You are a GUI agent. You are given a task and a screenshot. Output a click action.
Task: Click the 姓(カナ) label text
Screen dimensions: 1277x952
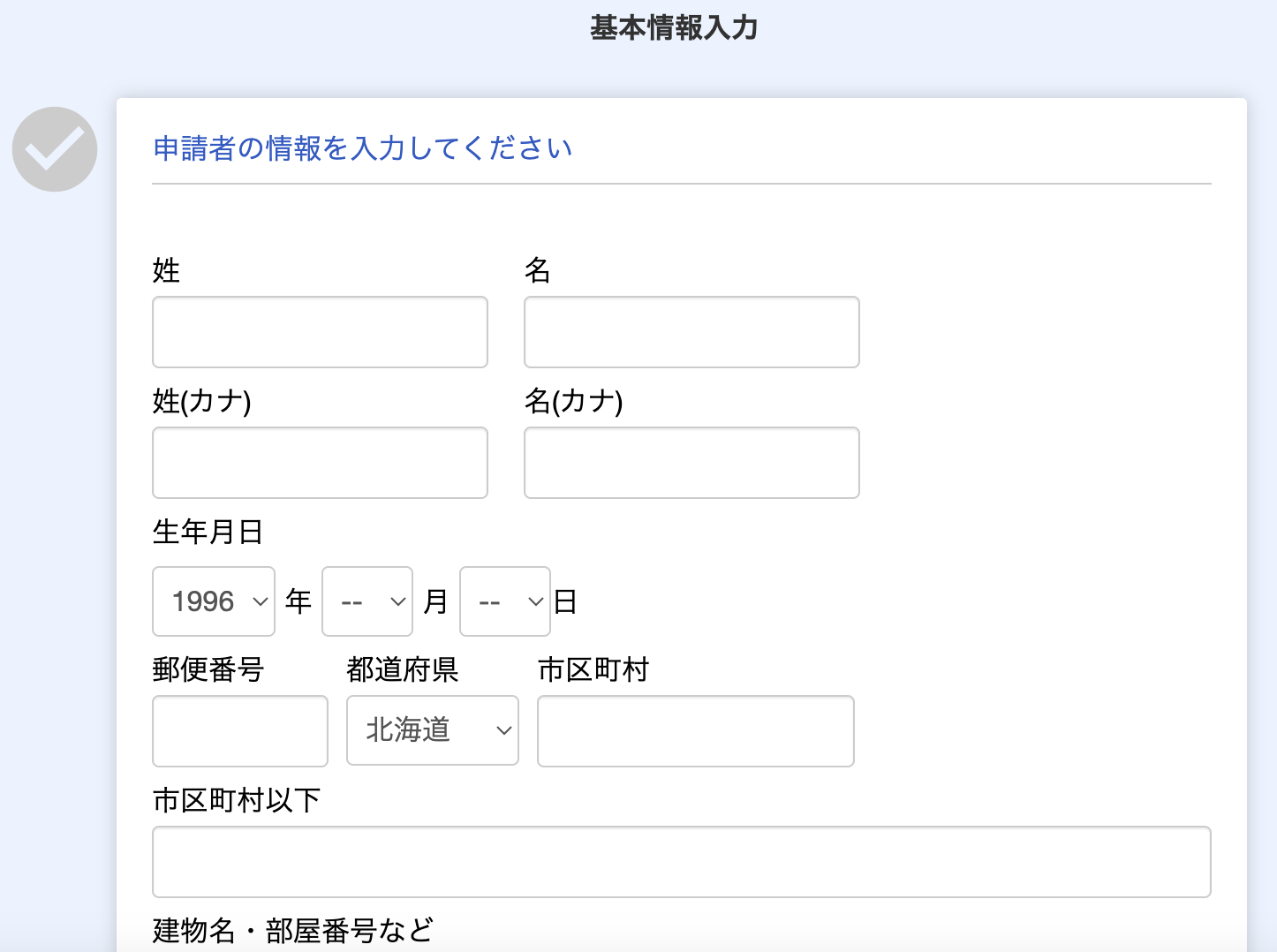[202, 401]
